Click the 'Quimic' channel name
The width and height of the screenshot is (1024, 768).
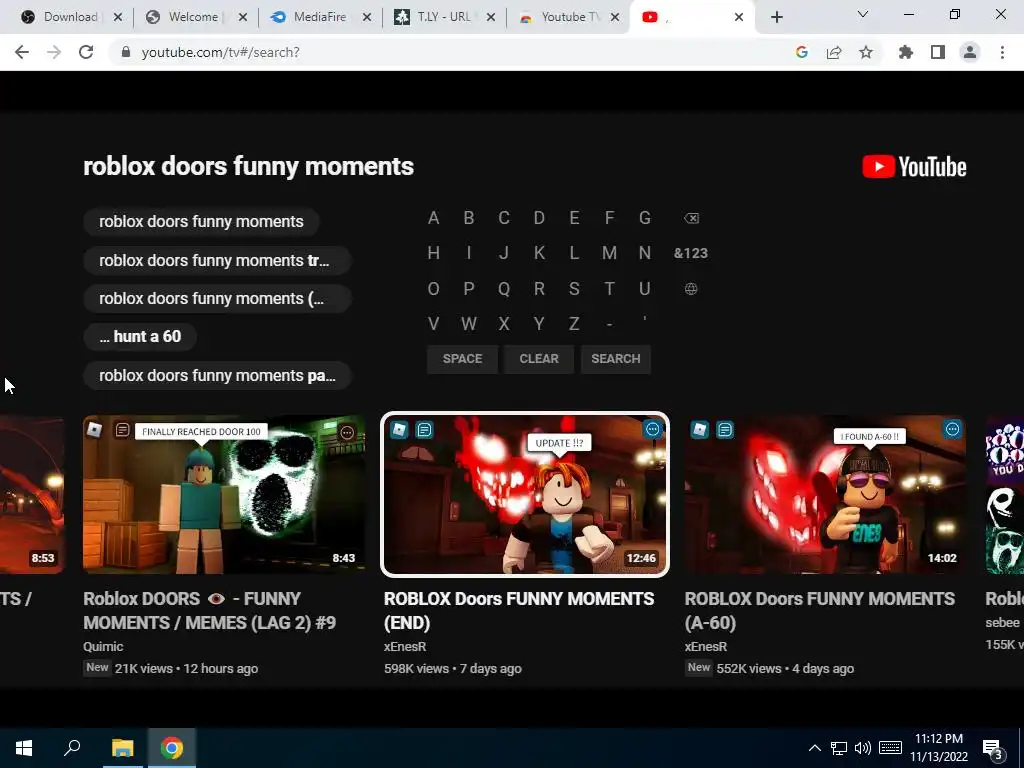pyautogui.click(x=103, y=647)
